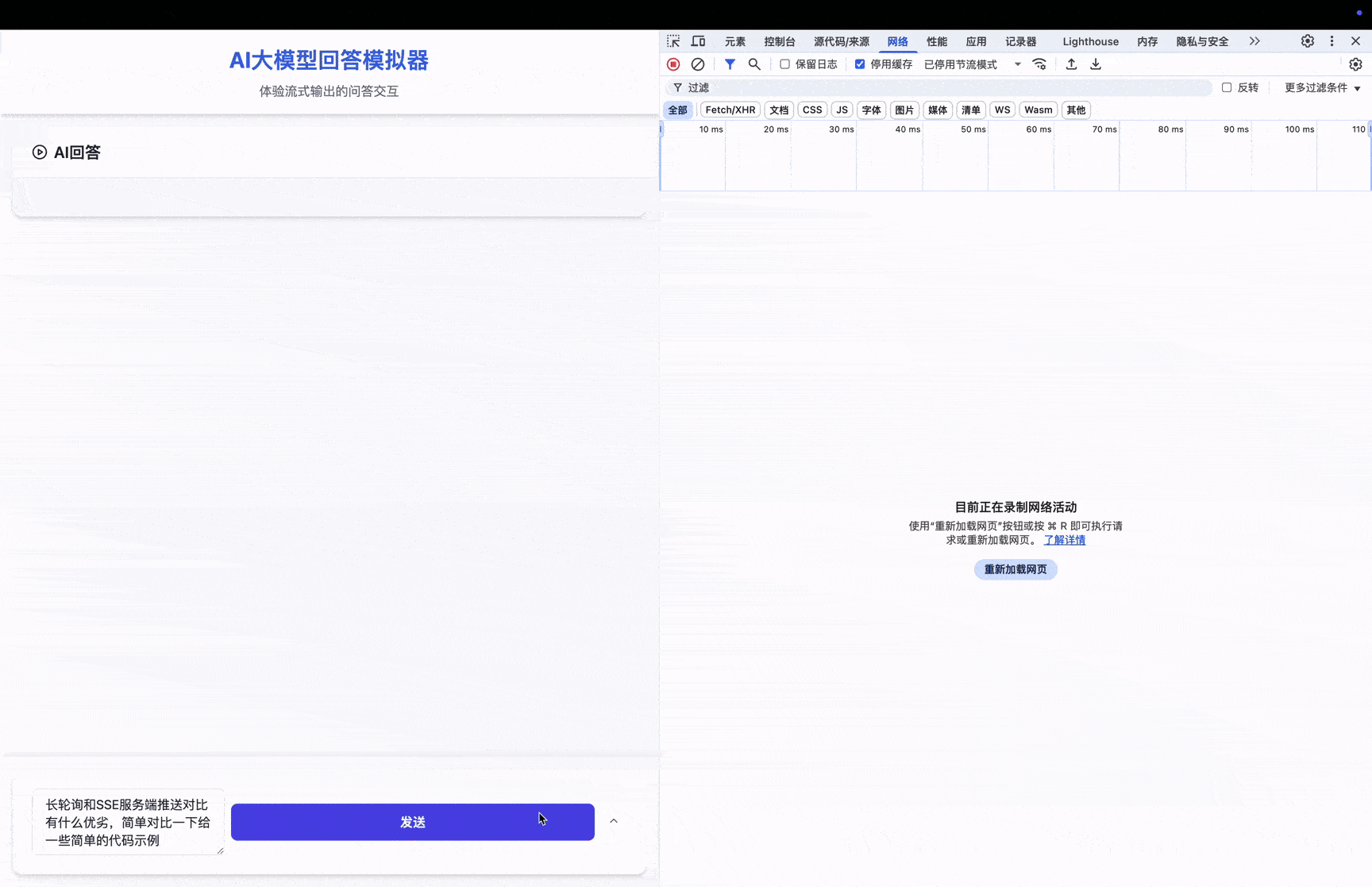Image resolution: width=1372 pixels, height=887 pixels.
Task: Open the 性能 tab
Action: click(937, 41)
